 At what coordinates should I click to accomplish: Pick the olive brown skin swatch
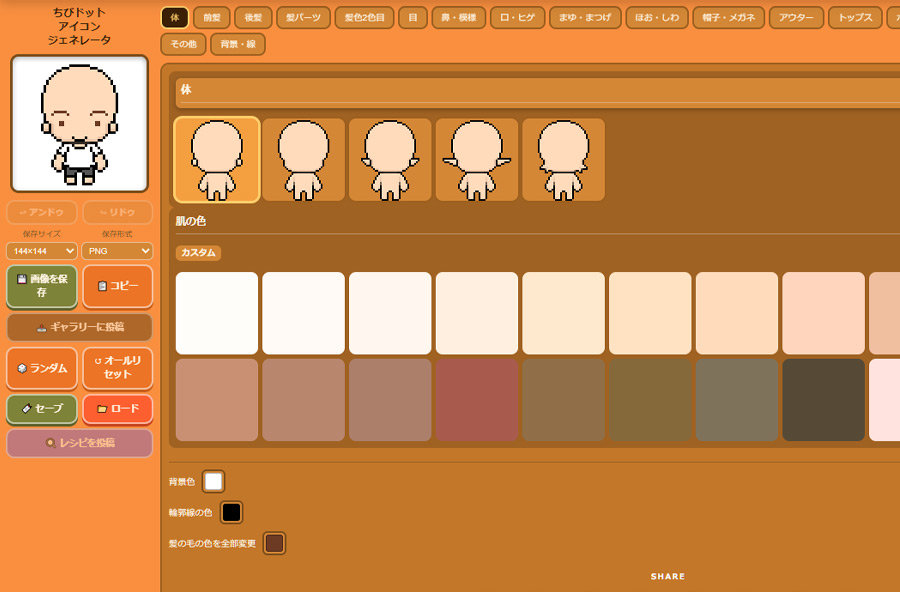650,400
